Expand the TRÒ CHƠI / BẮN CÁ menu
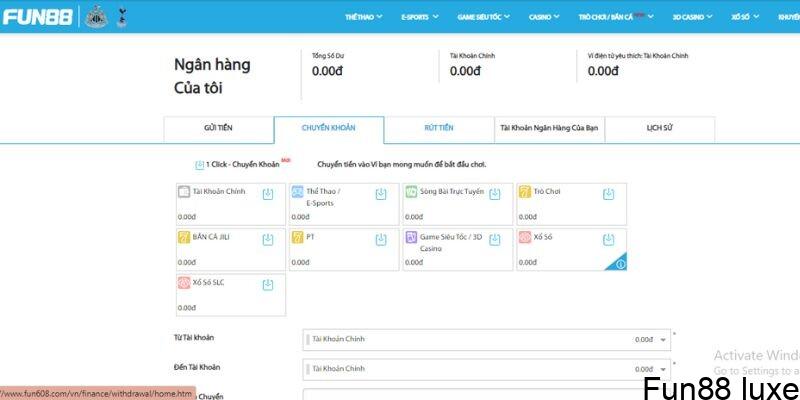Viewport: 800px width, 400px height. click(x=616, y=17)
